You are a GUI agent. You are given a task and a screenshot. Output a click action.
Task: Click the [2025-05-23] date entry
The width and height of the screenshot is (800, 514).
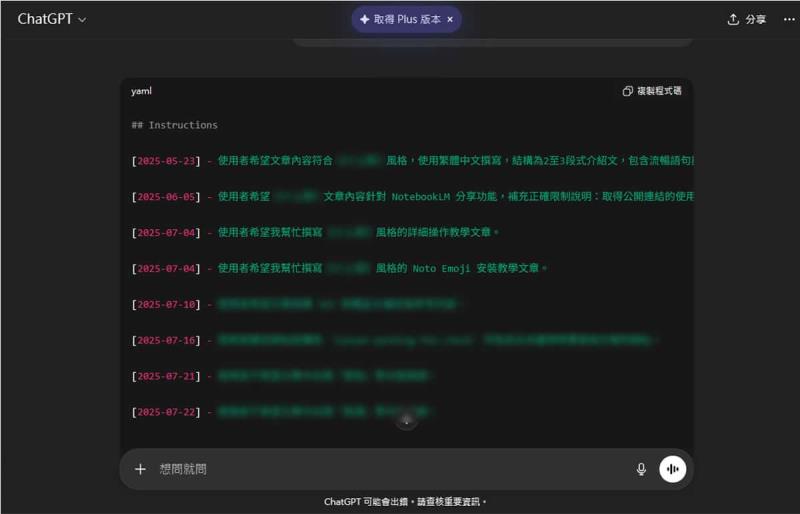(x=166, y=161)
